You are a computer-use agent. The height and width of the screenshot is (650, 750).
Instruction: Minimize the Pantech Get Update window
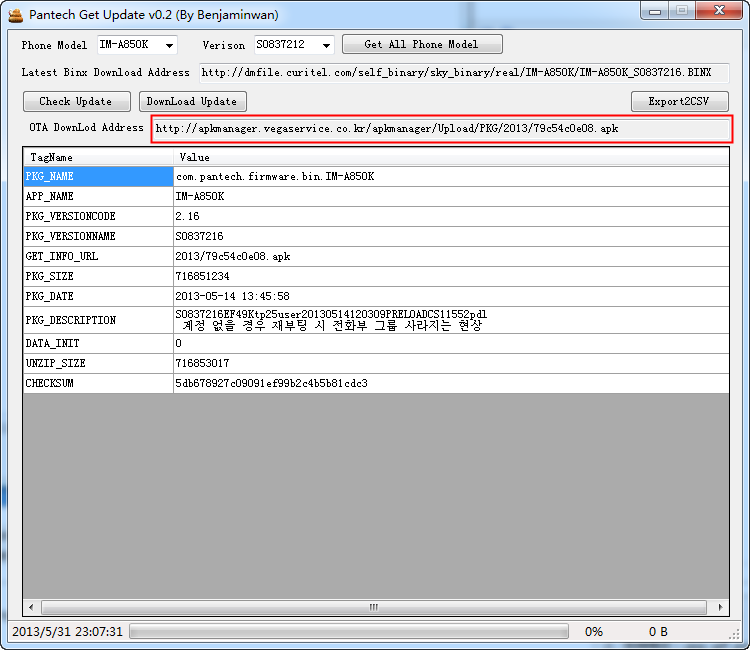tap(655, 11)
